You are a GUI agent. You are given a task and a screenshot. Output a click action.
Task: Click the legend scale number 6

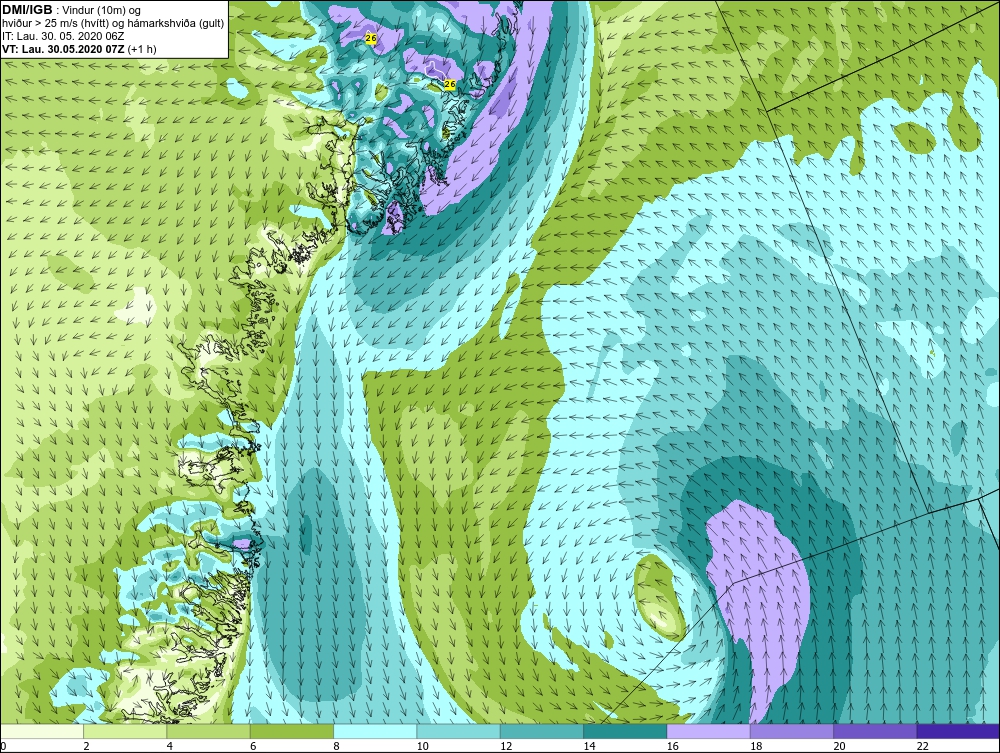click(253, 746)
